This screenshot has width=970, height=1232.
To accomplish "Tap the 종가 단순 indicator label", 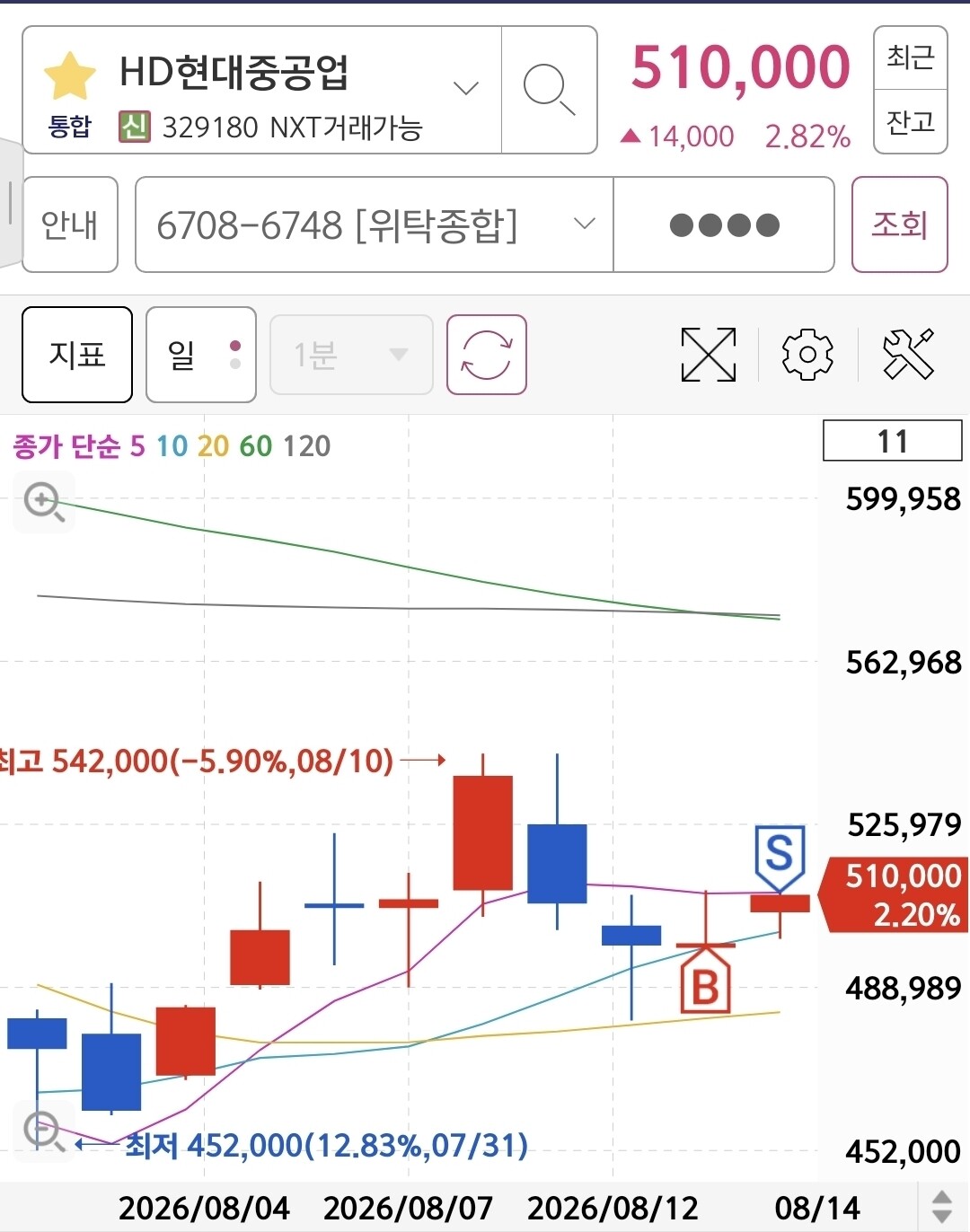I will click(66, 446).
